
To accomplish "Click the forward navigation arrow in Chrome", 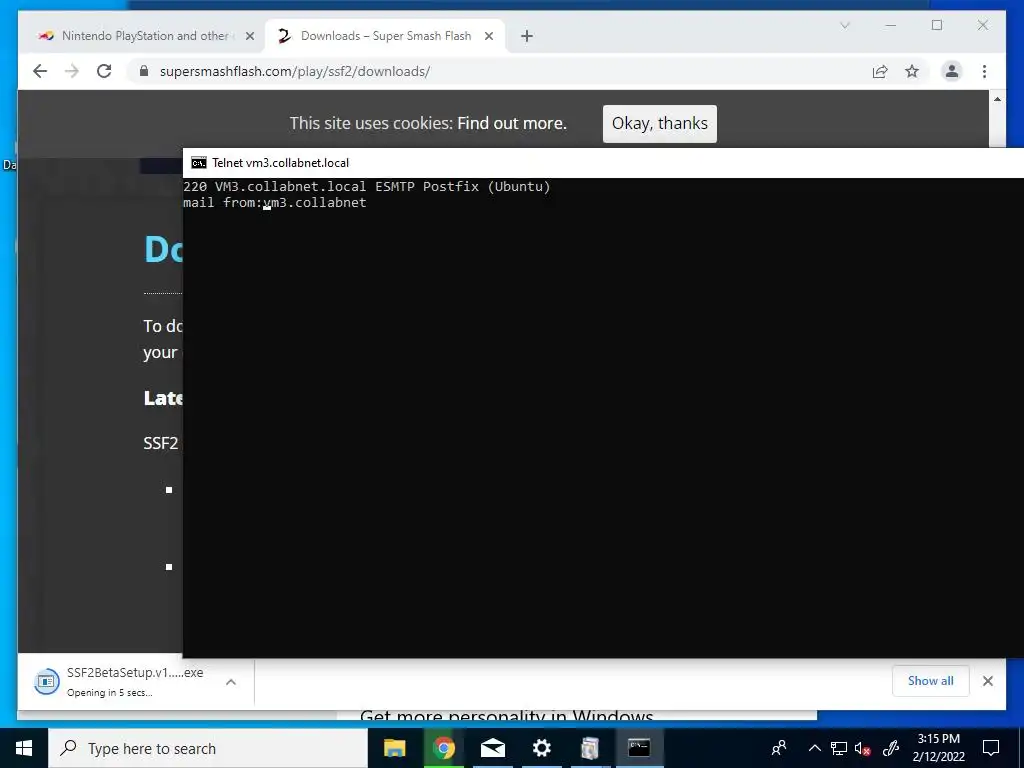I will click(72, 71).
